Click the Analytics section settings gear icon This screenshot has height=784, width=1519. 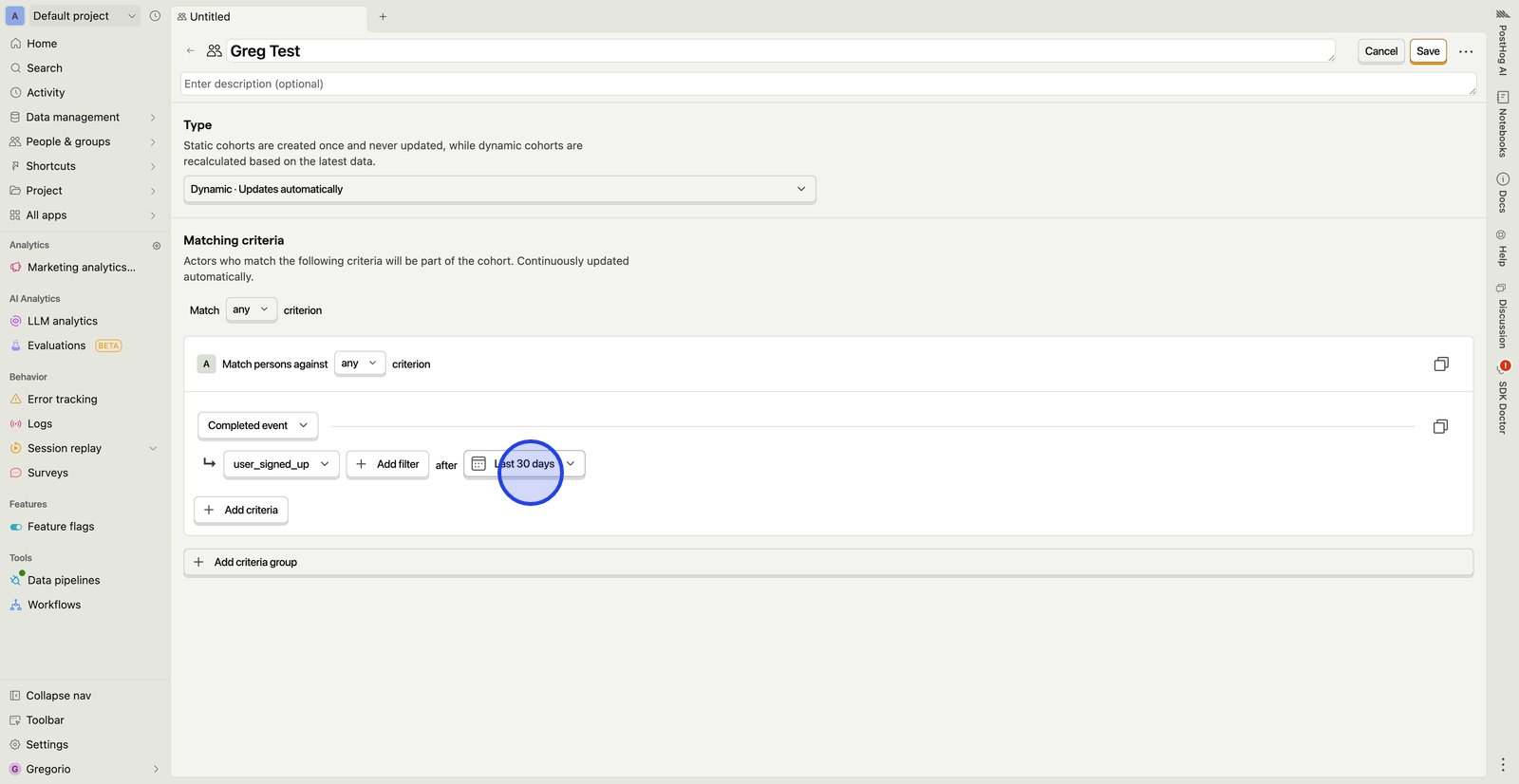(157, 246)
